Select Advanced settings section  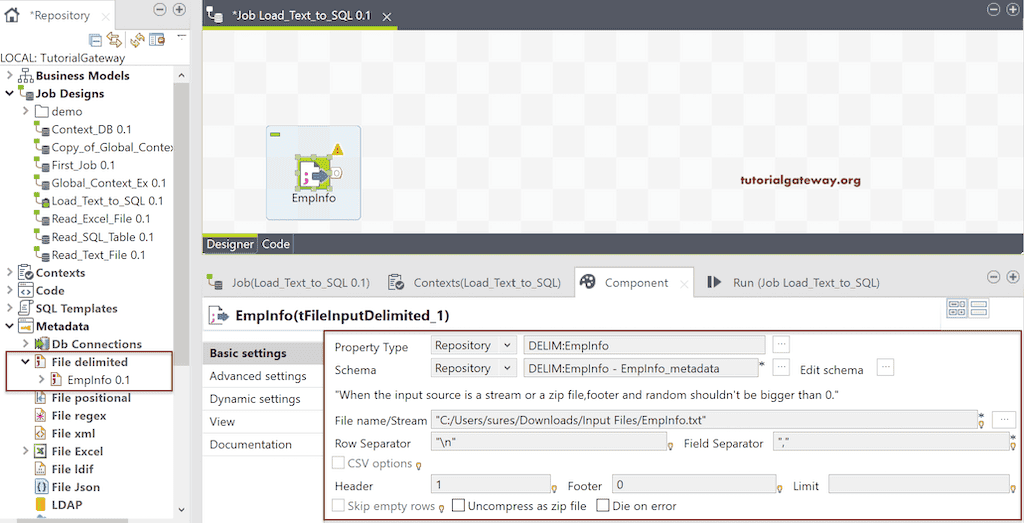pos(258,376)
